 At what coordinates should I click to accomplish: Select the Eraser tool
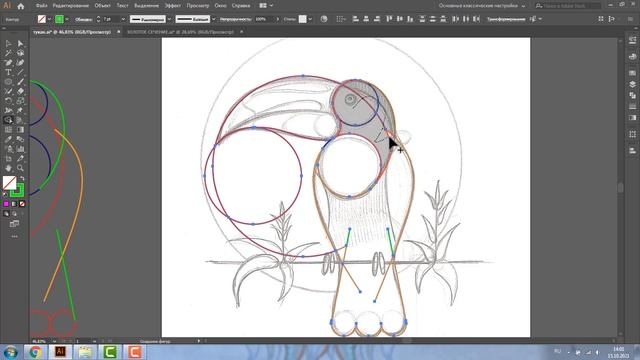(20, 91)
